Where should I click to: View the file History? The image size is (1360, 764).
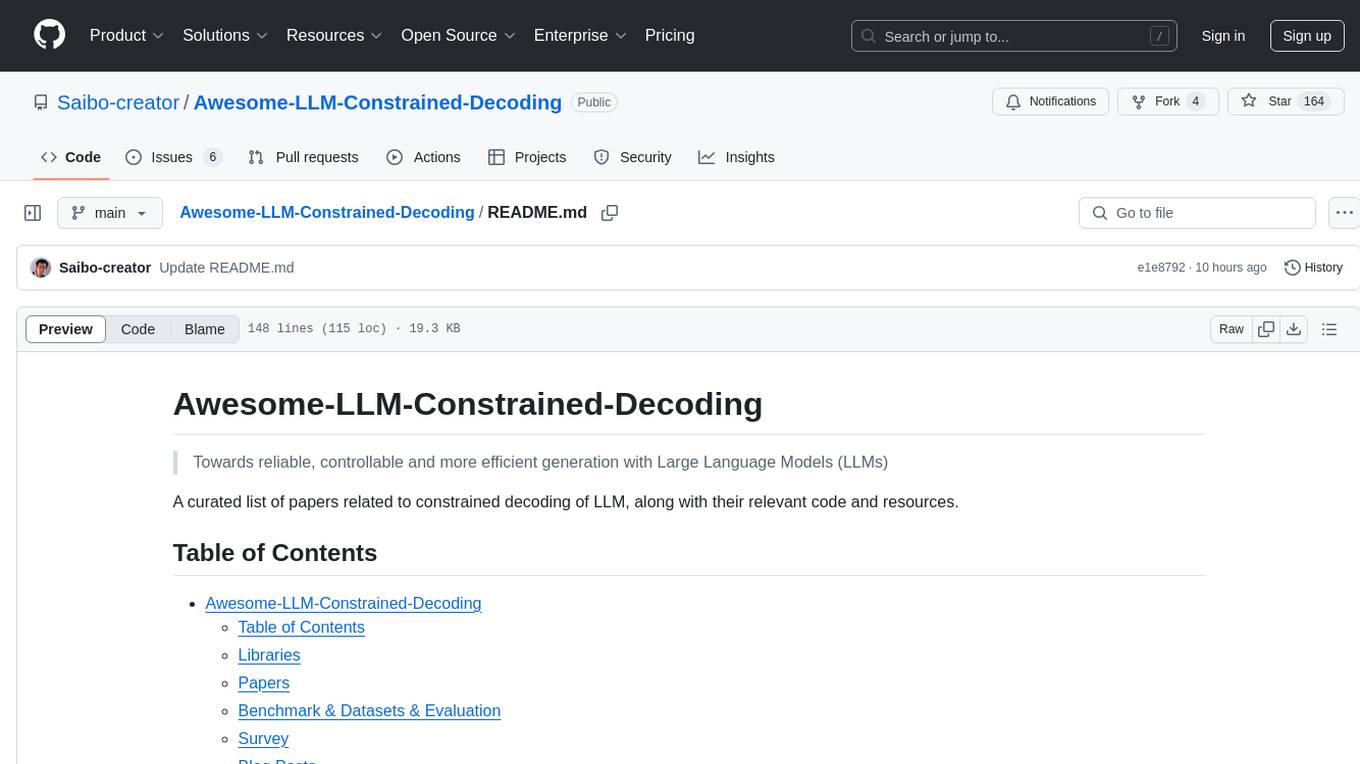[x=1313, y=267]
